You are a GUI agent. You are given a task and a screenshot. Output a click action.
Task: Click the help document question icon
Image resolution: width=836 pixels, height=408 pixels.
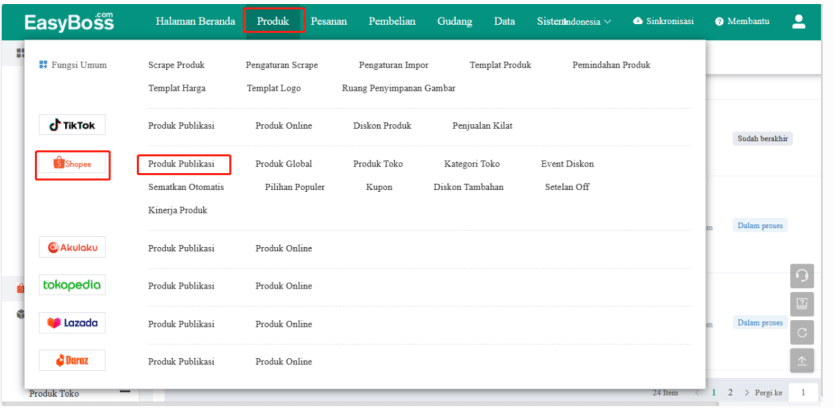pyautogui.click(x=801, y=304)
